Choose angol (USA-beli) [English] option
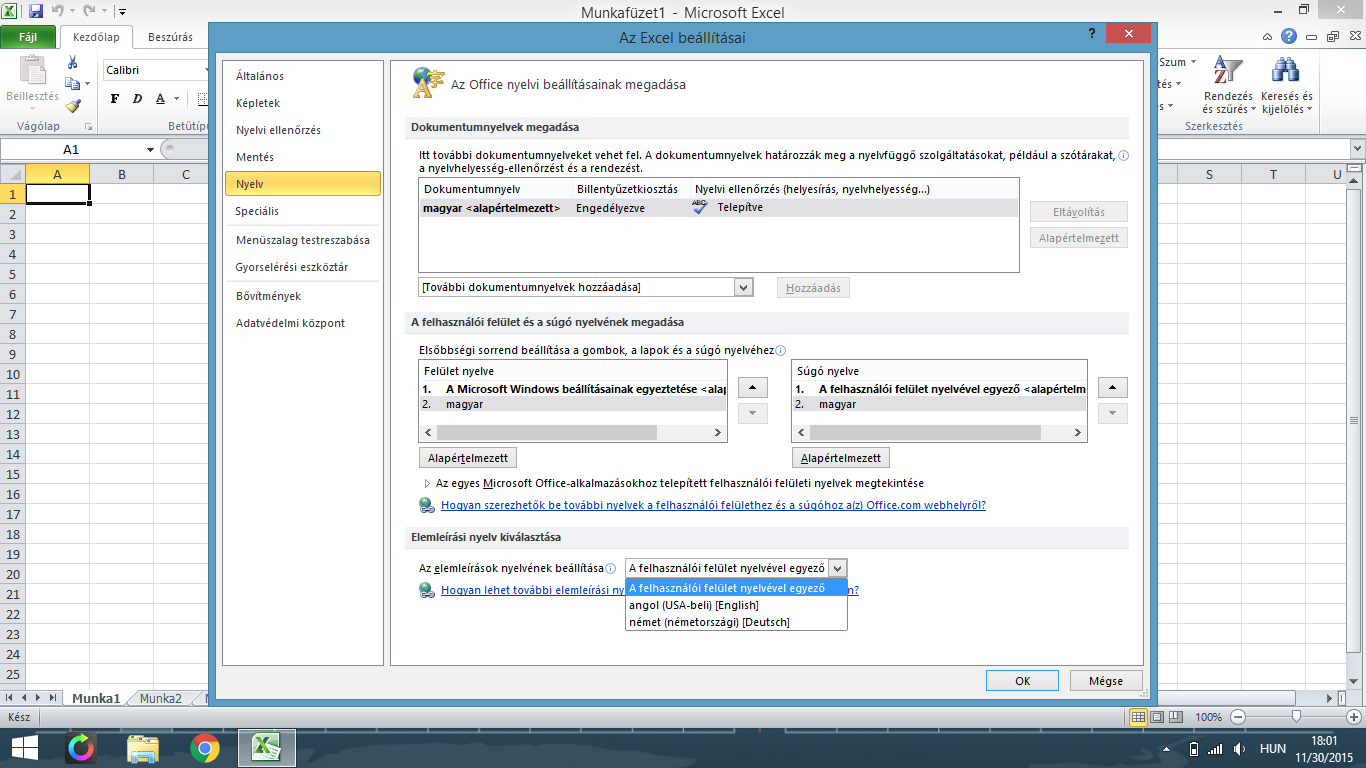 pos(736,605)
